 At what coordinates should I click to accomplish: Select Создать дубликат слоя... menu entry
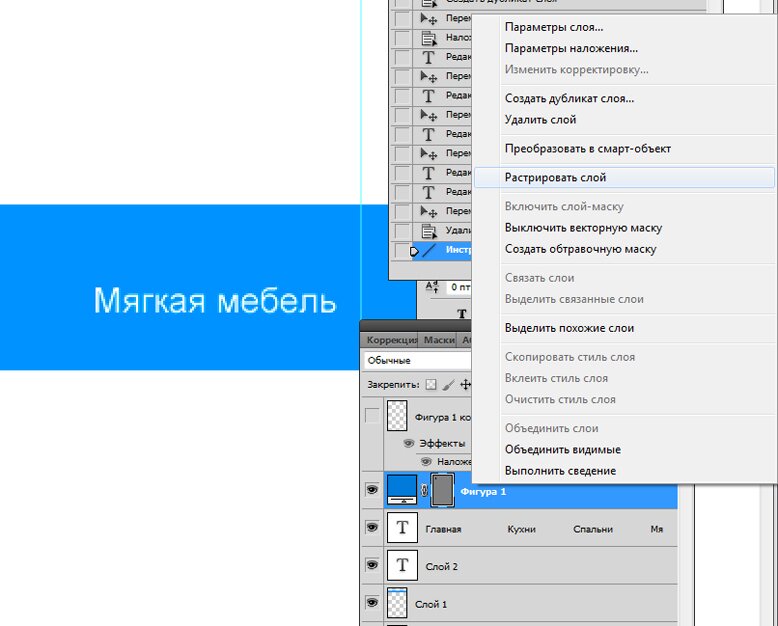[569, 98]
